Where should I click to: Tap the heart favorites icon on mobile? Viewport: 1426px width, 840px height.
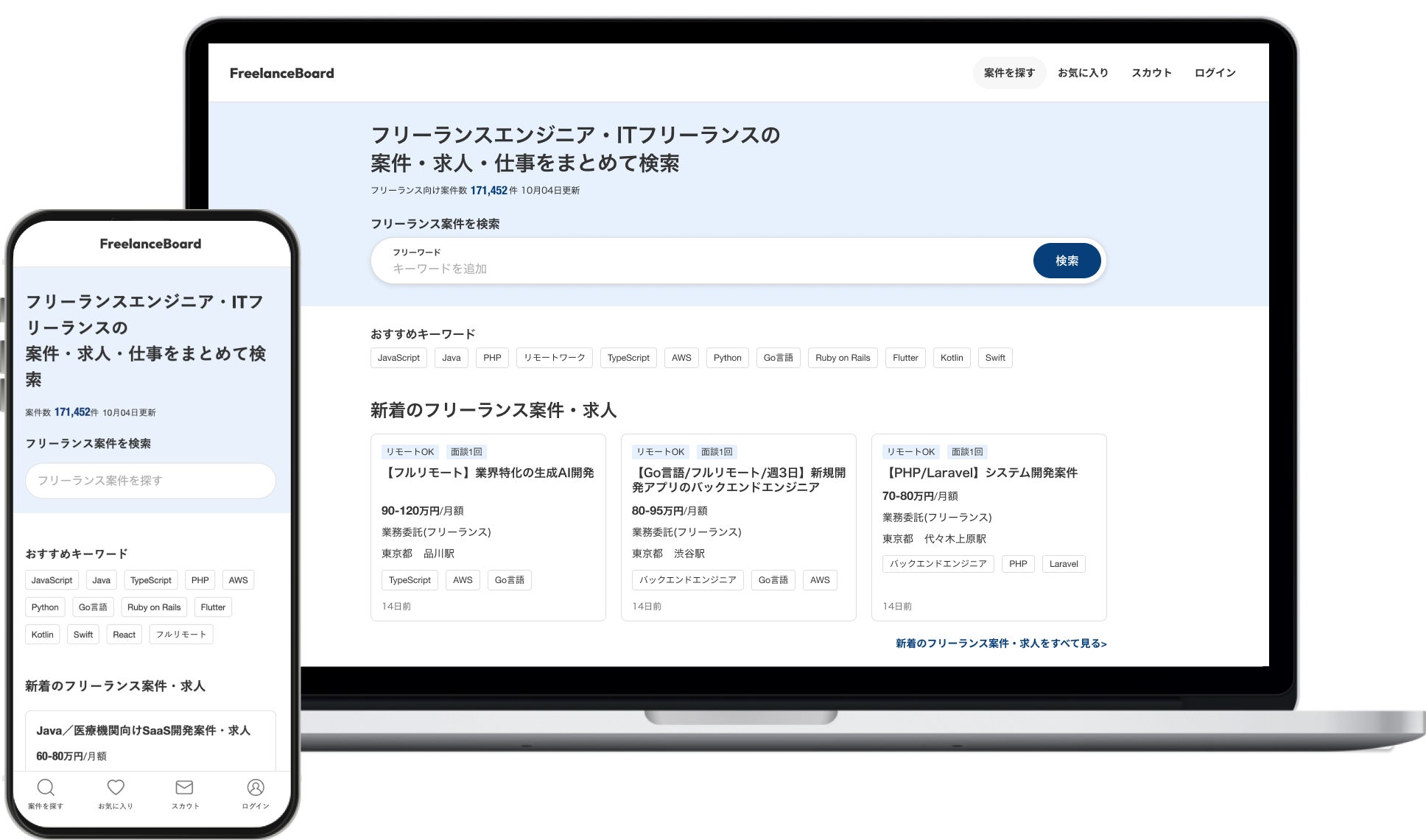click(x=116, y=788)
